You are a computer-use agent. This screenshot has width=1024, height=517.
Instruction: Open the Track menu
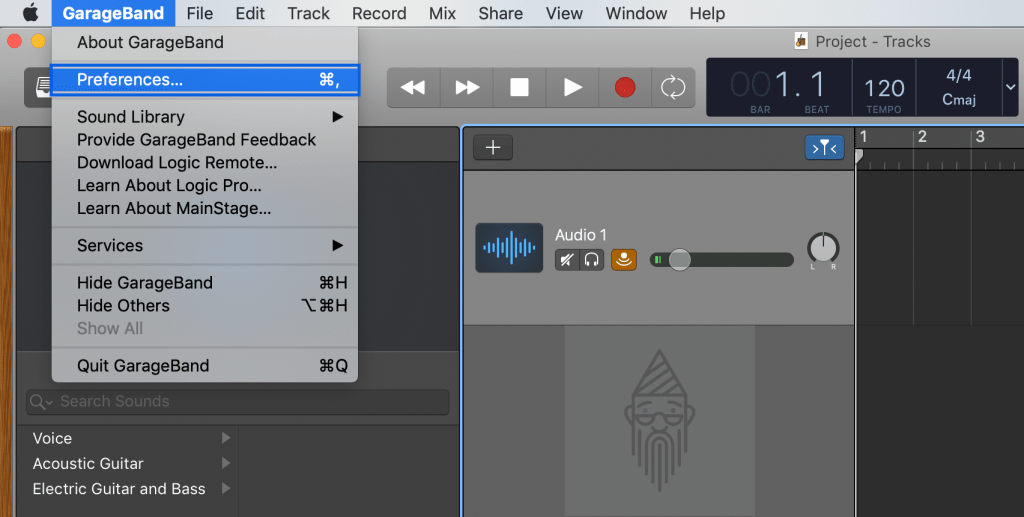(x=308, y=13)
